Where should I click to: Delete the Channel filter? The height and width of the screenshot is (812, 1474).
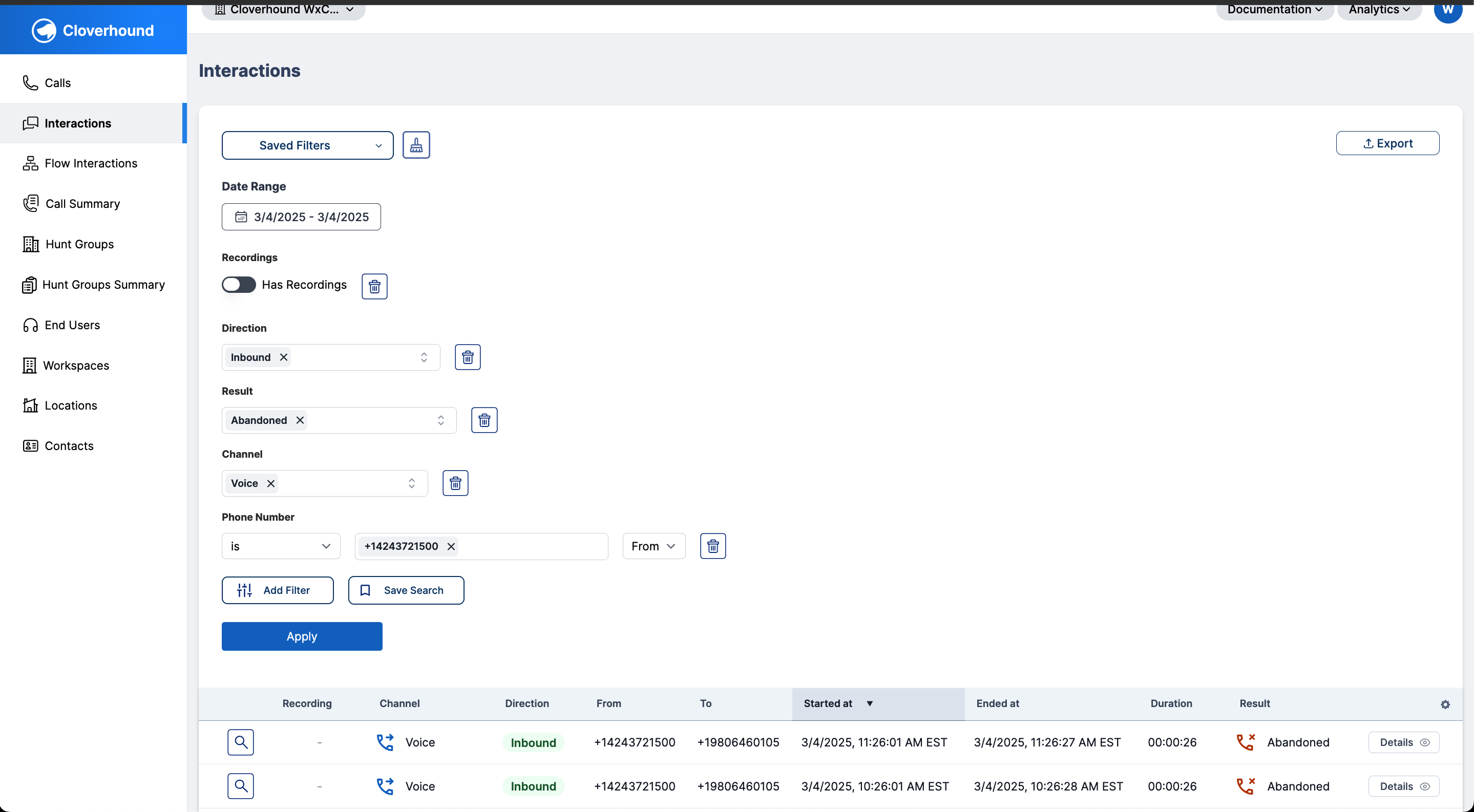[455, 483]
